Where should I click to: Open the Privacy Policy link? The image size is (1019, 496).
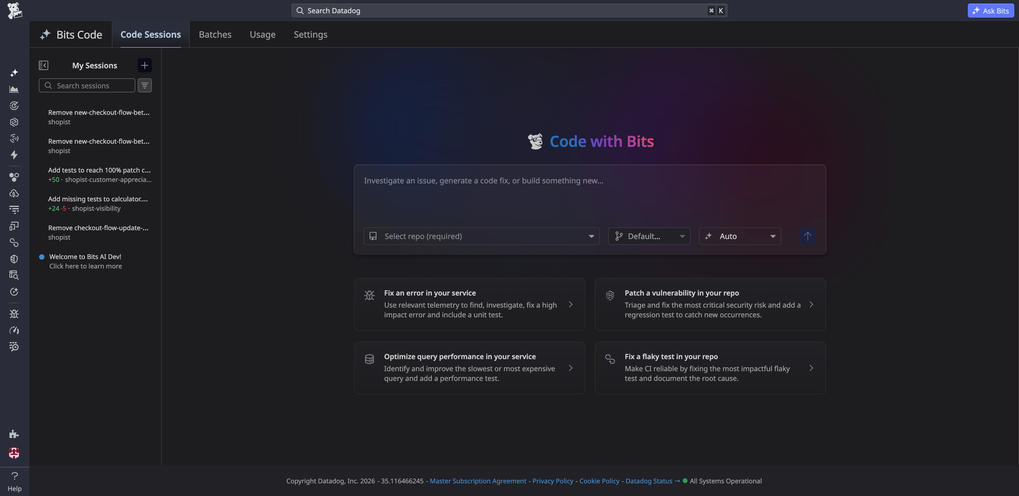click(552, 481)
